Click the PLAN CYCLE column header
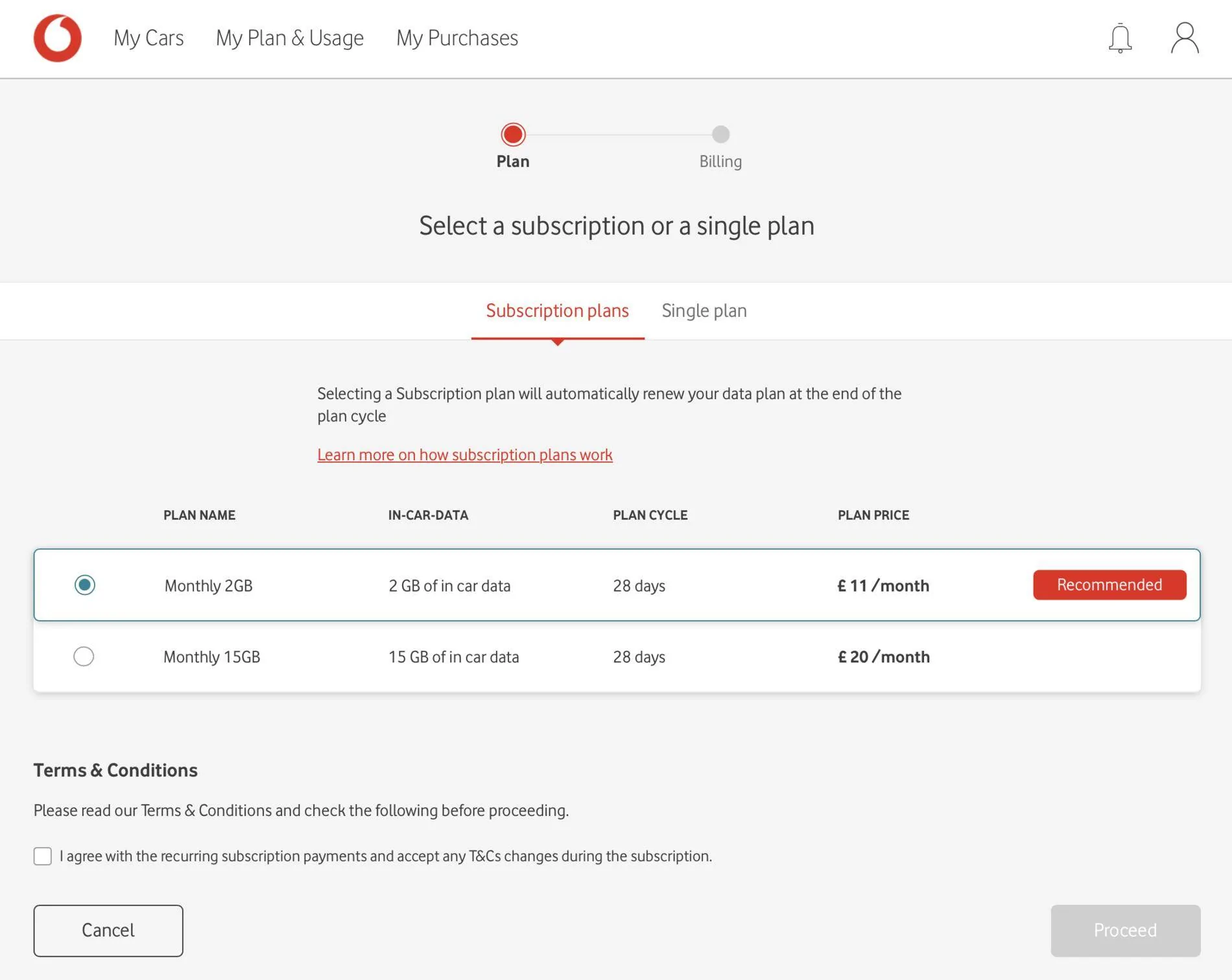1232x980 pixels. pos(650,515)
